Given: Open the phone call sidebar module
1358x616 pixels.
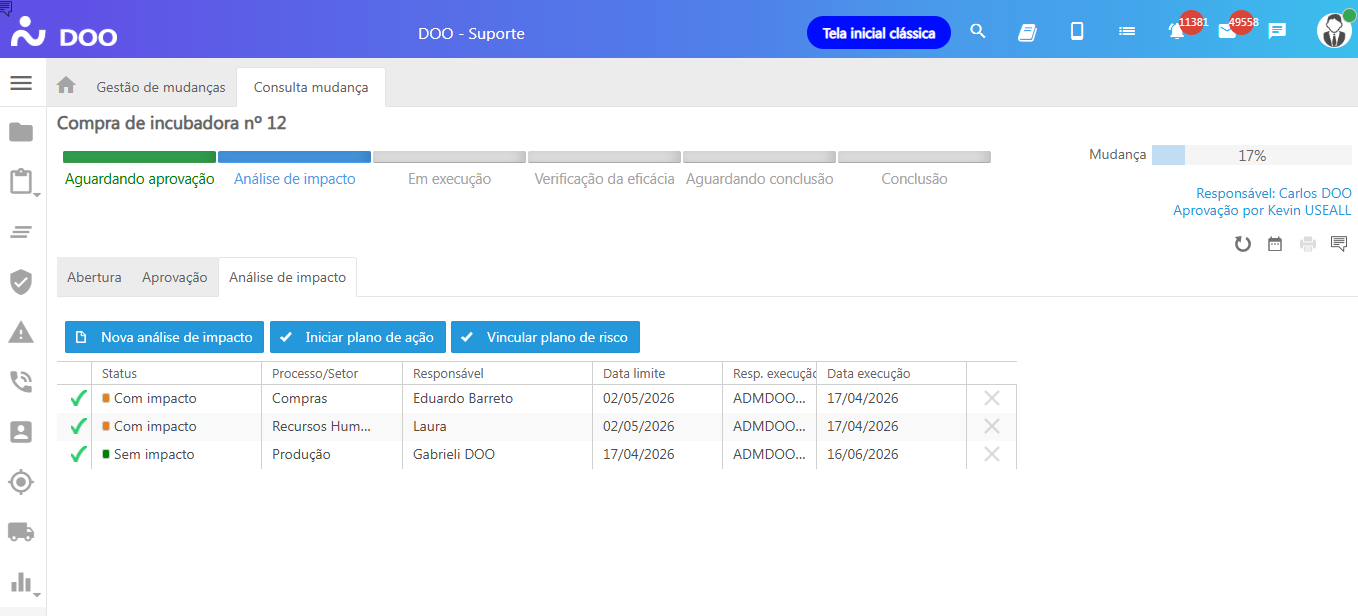Looking at the screenshot, I should click(x=21, y=382).
